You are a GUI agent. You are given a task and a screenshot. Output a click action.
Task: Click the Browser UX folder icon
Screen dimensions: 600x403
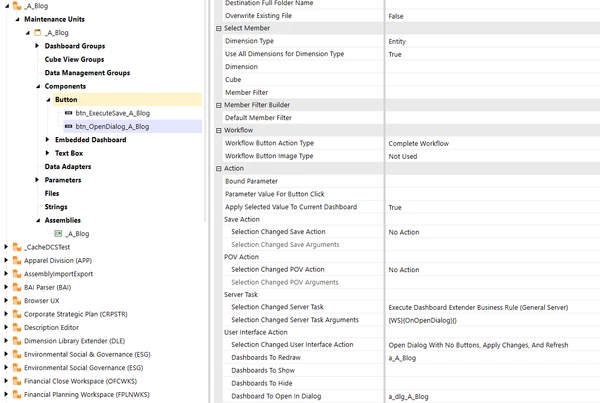click(17, 301)
